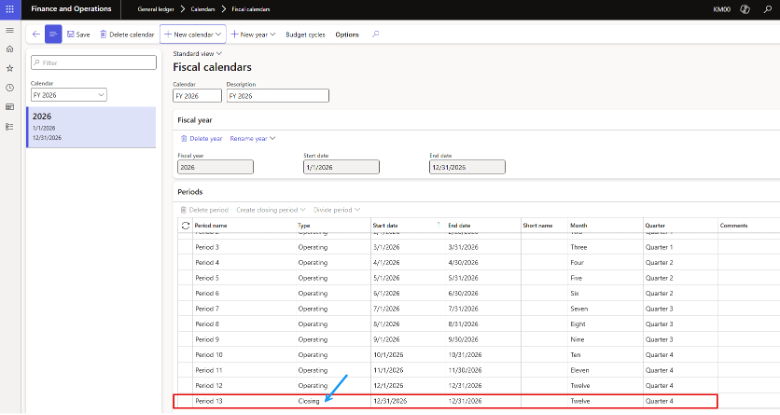Viewport: 780px width, 415px height.
Task: Select the Period 3 row name
Action: coord(207,247)
